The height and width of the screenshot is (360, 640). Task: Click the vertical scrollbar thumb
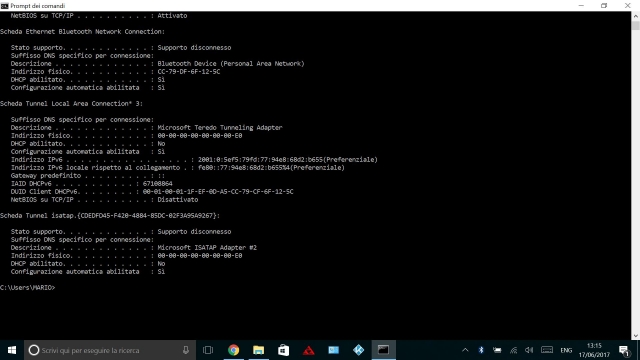click(x=636, y=25)
